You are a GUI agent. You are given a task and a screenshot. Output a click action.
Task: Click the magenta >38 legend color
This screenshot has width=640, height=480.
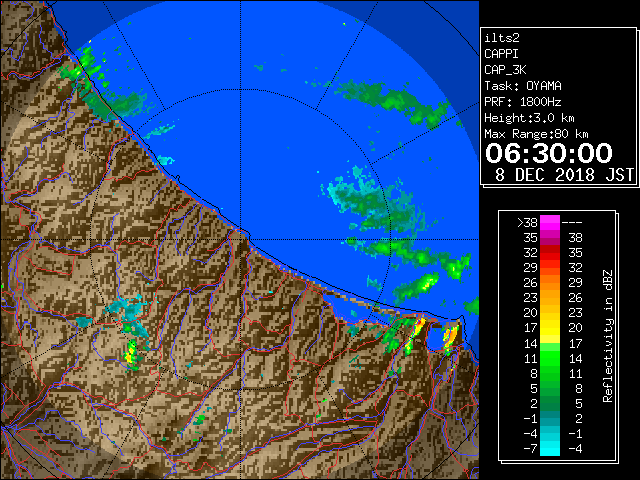click(550, 223)
